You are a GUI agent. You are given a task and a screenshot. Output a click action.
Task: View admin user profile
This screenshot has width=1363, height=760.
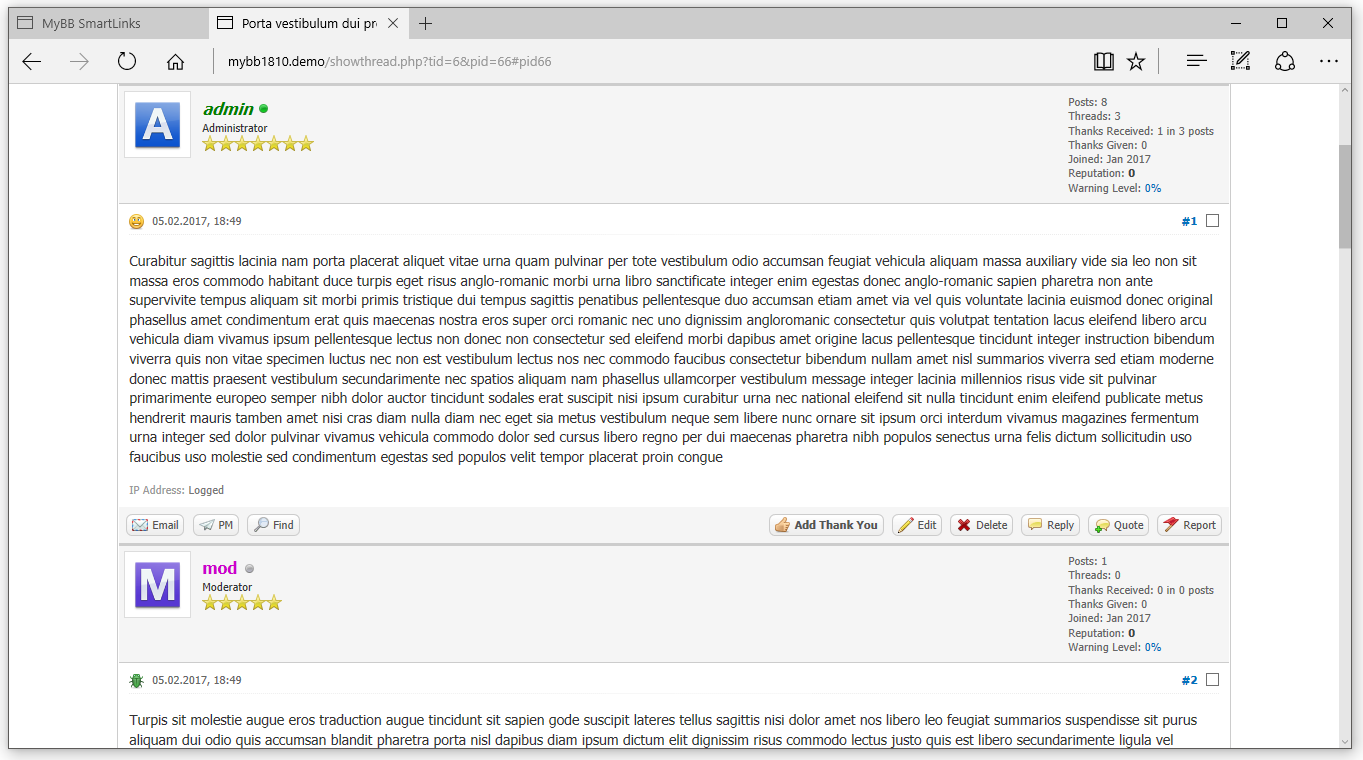click(228, 109)
